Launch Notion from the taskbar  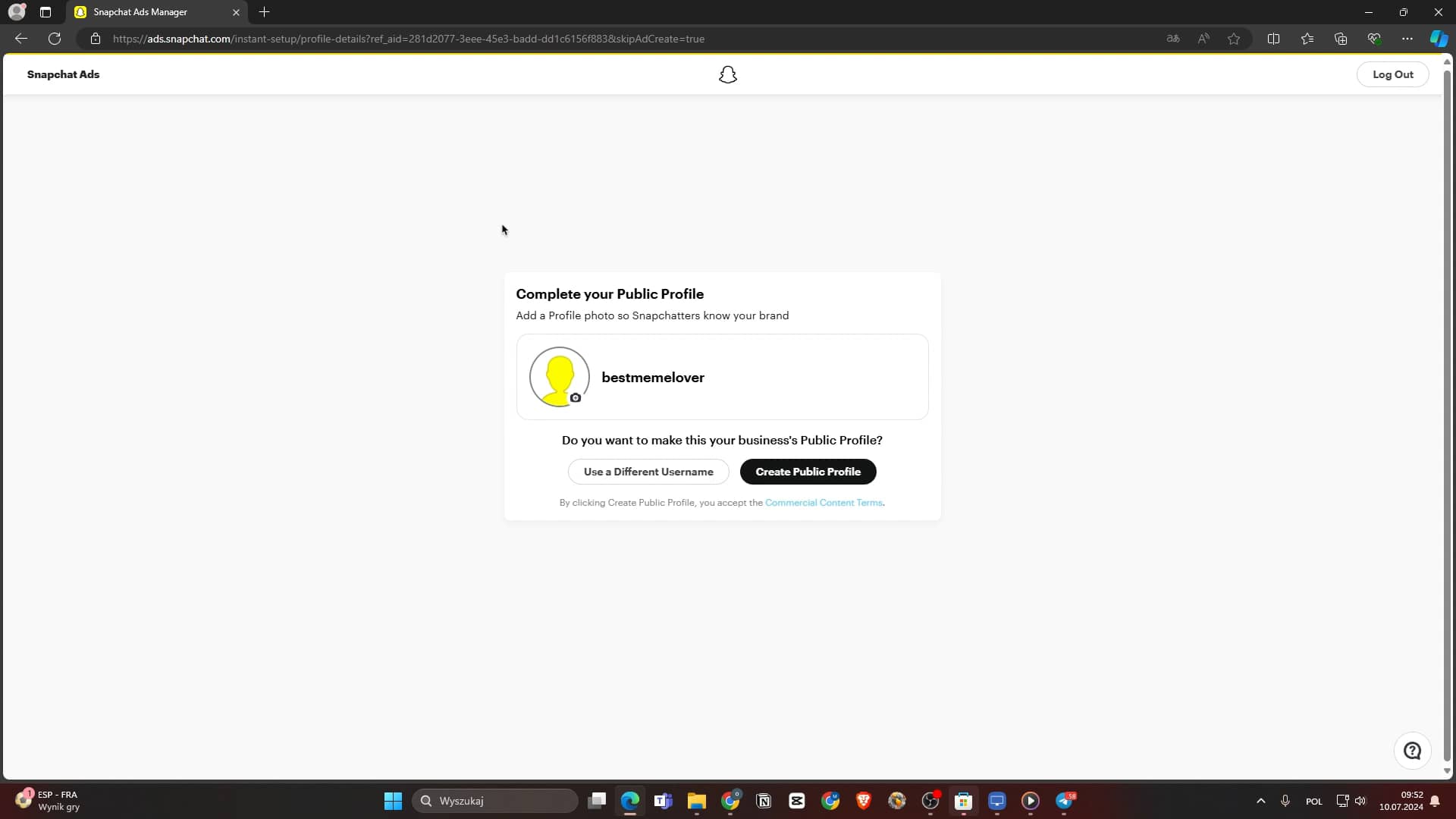[764, 801]
